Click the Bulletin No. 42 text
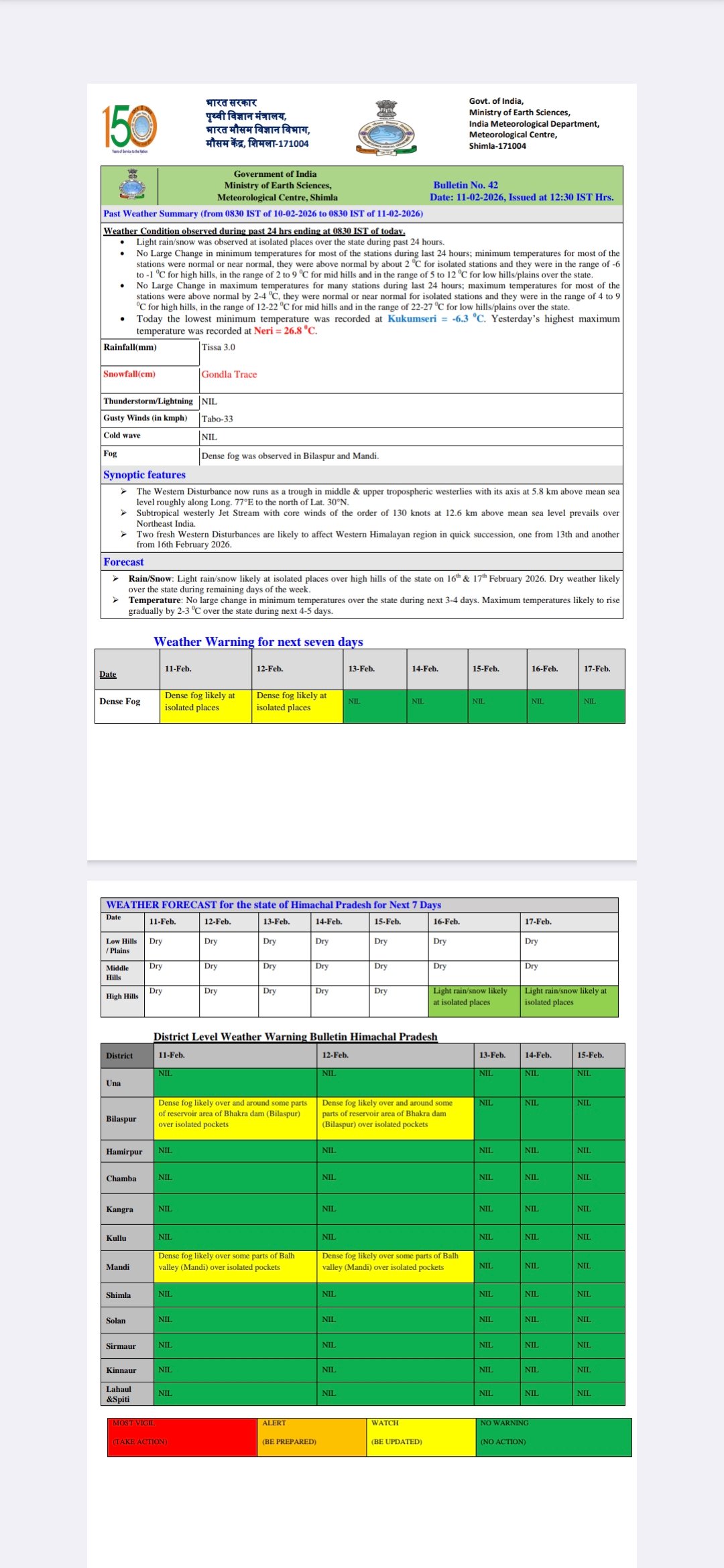This screenshot has height=1568, width=724. click(x=465, y=185)
